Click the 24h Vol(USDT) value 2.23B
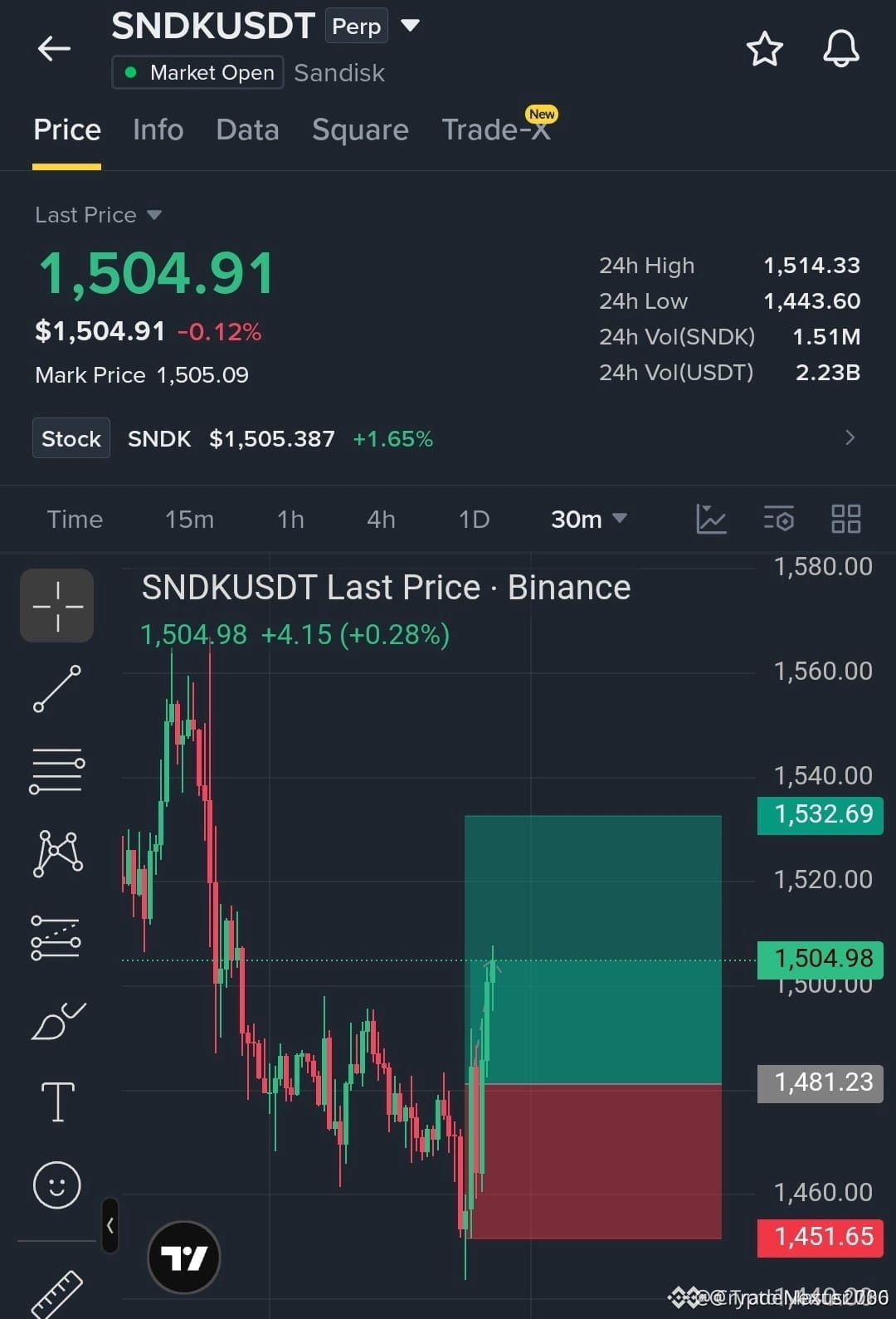The width and height of the screenshot is (896, 1319). [x=827, y=373]
